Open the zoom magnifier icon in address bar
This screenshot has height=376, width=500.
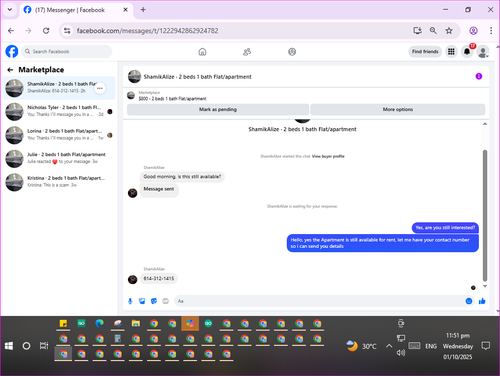[x=433, y=31]
